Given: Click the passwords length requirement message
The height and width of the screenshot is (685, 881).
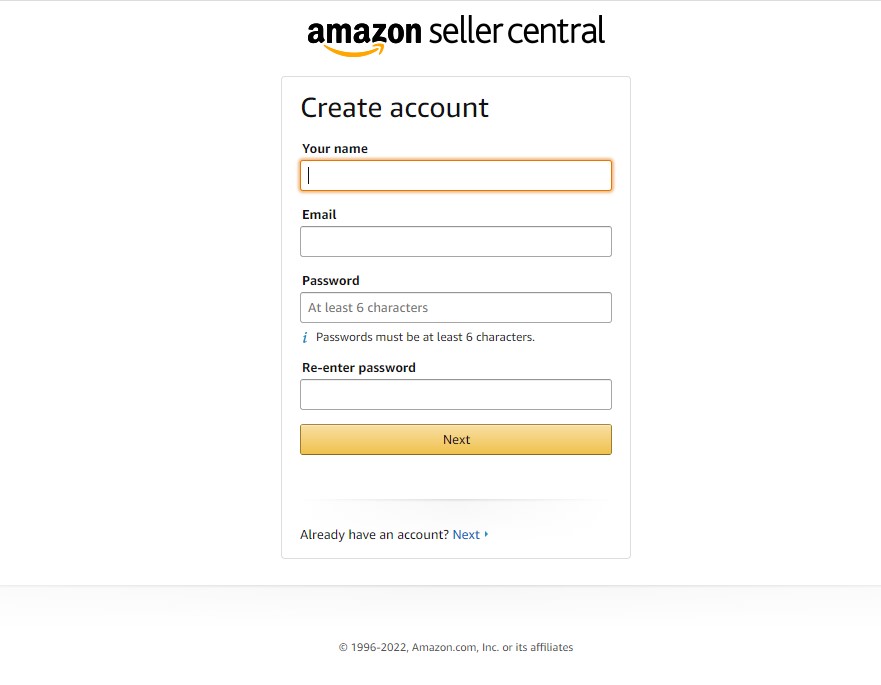Looking at the screenshot, I should pyautogui.click(x=425, y=337).
